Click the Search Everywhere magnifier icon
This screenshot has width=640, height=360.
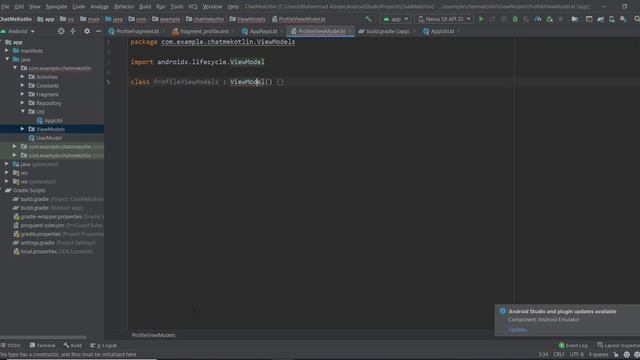[x=636, y=19]
